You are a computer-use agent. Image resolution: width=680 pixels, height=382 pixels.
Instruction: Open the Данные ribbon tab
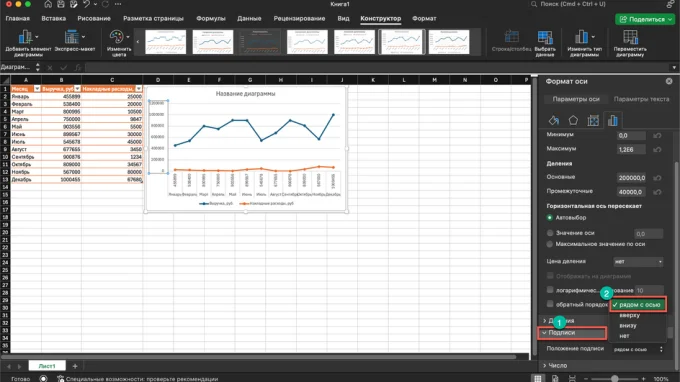249,19
